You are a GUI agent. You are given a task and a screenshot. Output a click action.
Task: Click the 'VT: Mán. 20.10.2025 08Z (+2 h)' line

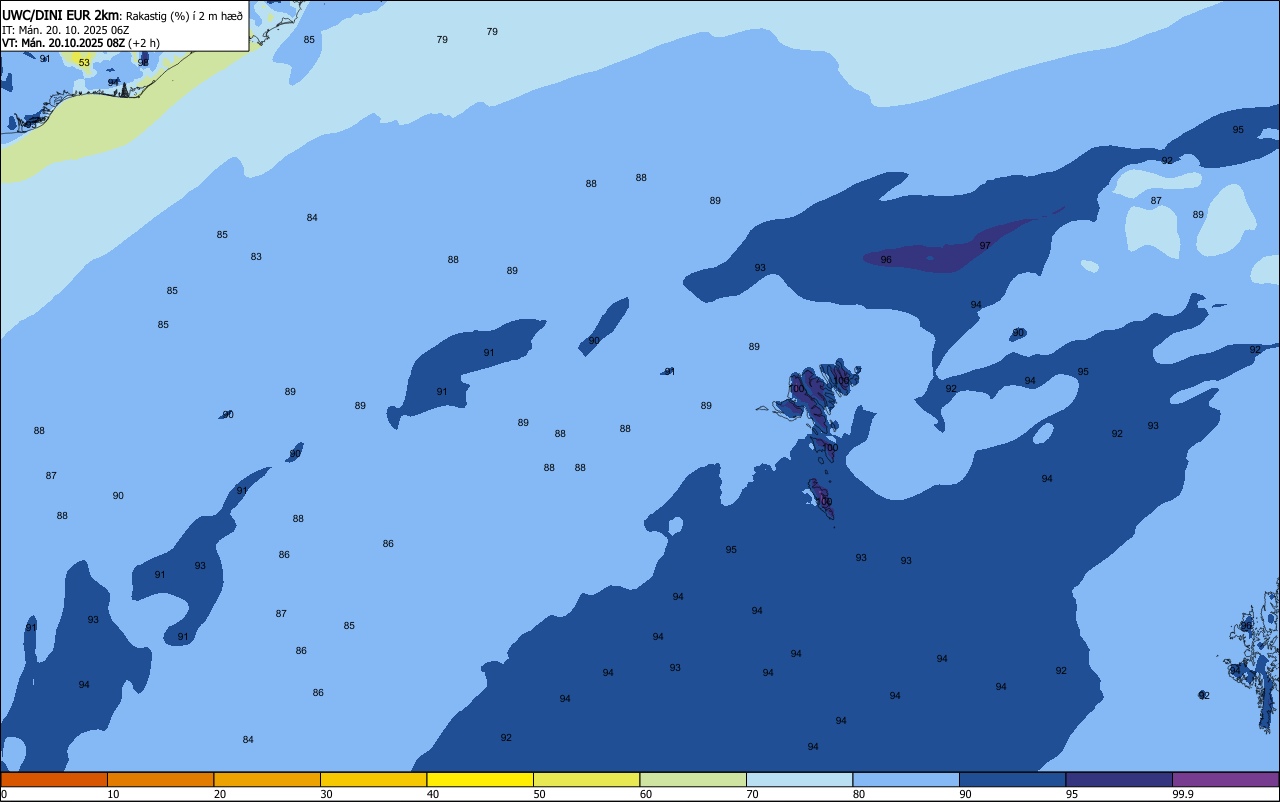(x=80, y=43)
